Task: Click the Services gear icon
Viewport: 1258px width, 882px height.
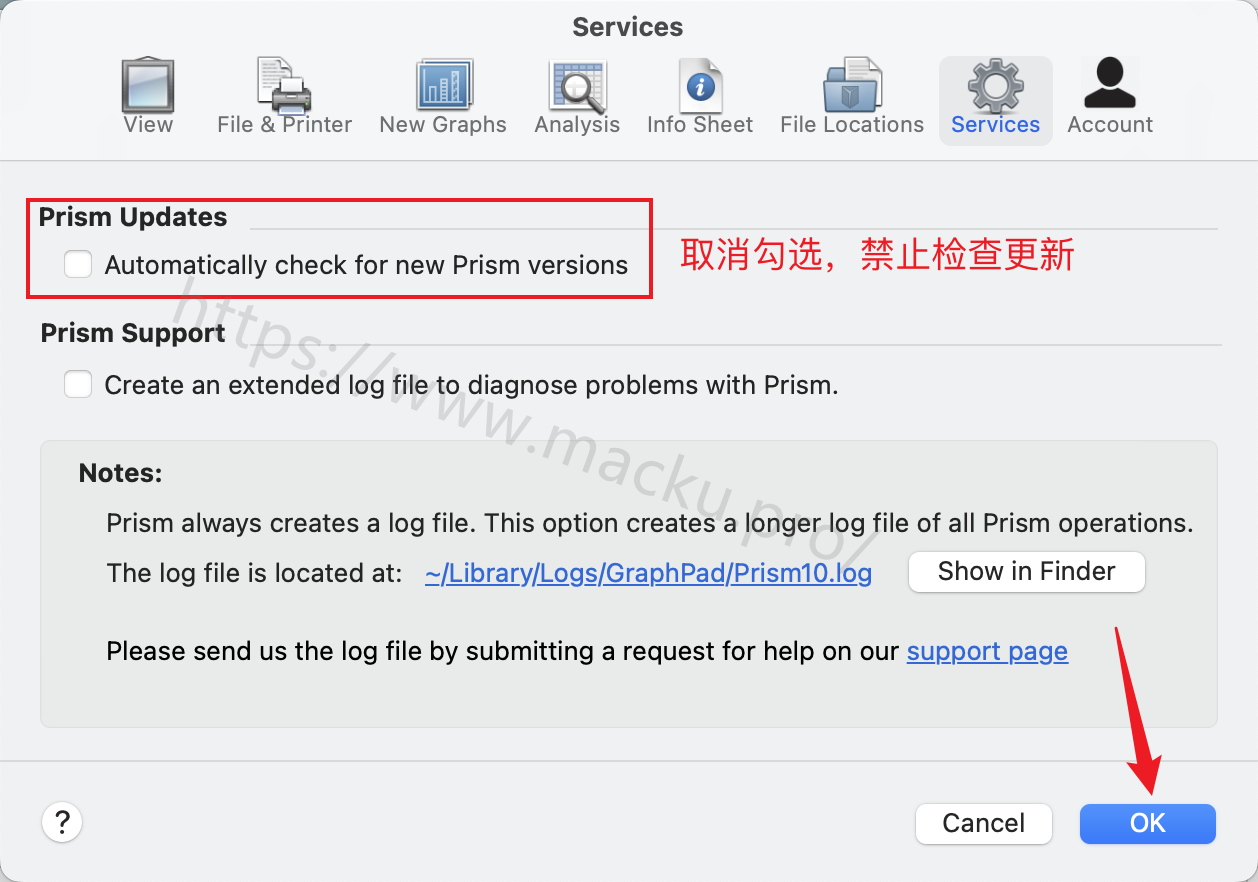Action: (x=995, y=86)
